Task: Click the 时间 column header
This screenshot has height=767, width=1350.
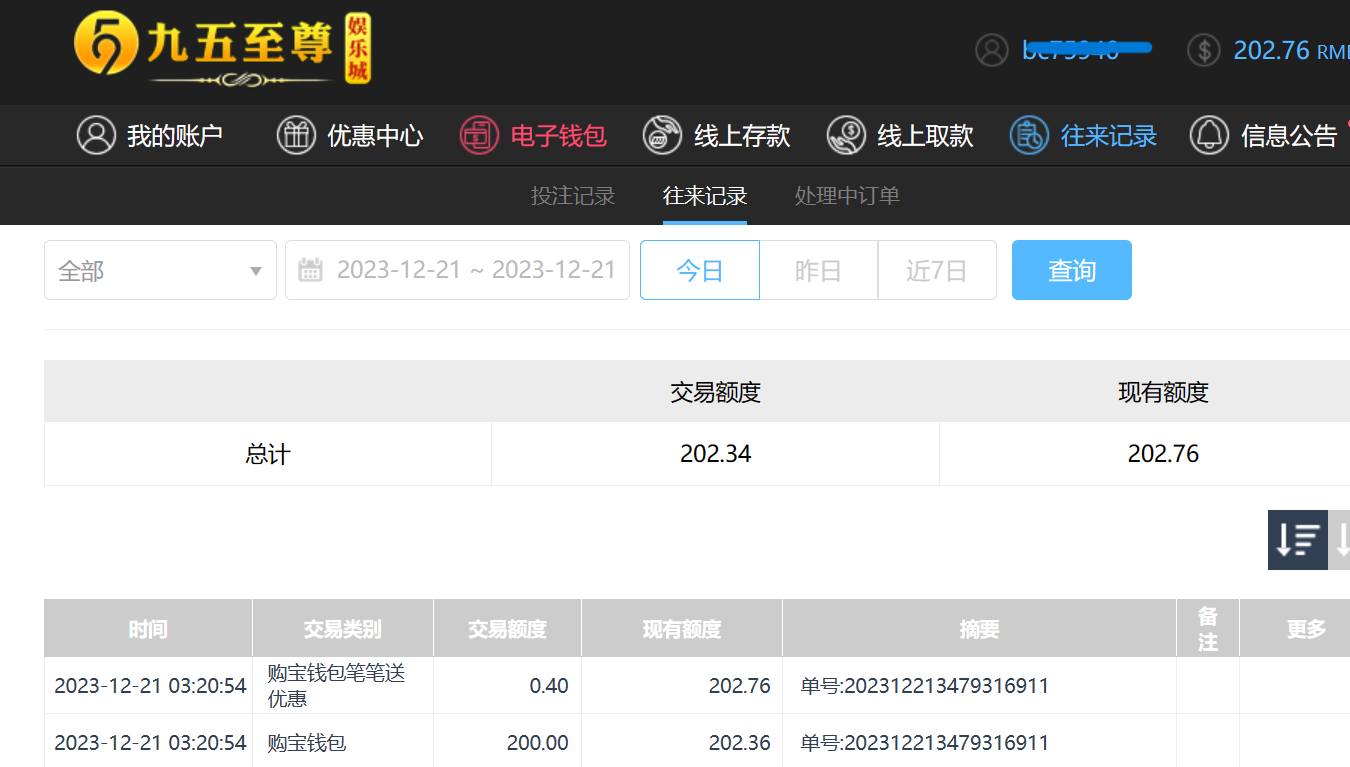Action: click(148, 629)
